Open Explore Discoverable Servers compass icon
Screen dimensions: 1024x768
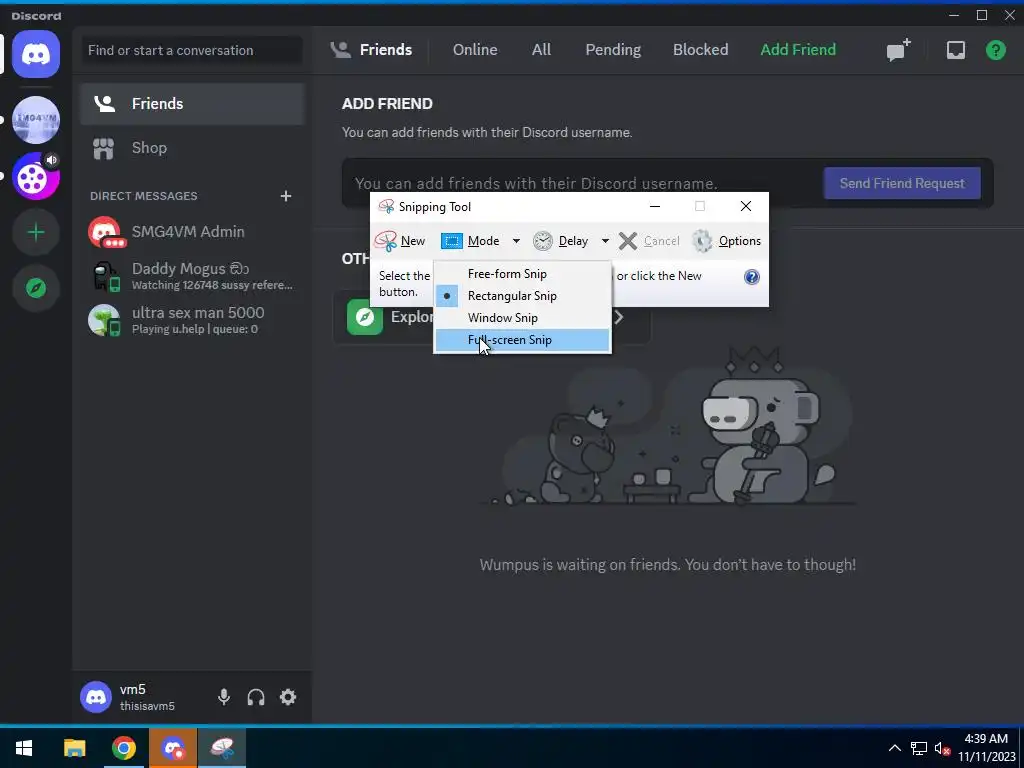tap(36, 288)
